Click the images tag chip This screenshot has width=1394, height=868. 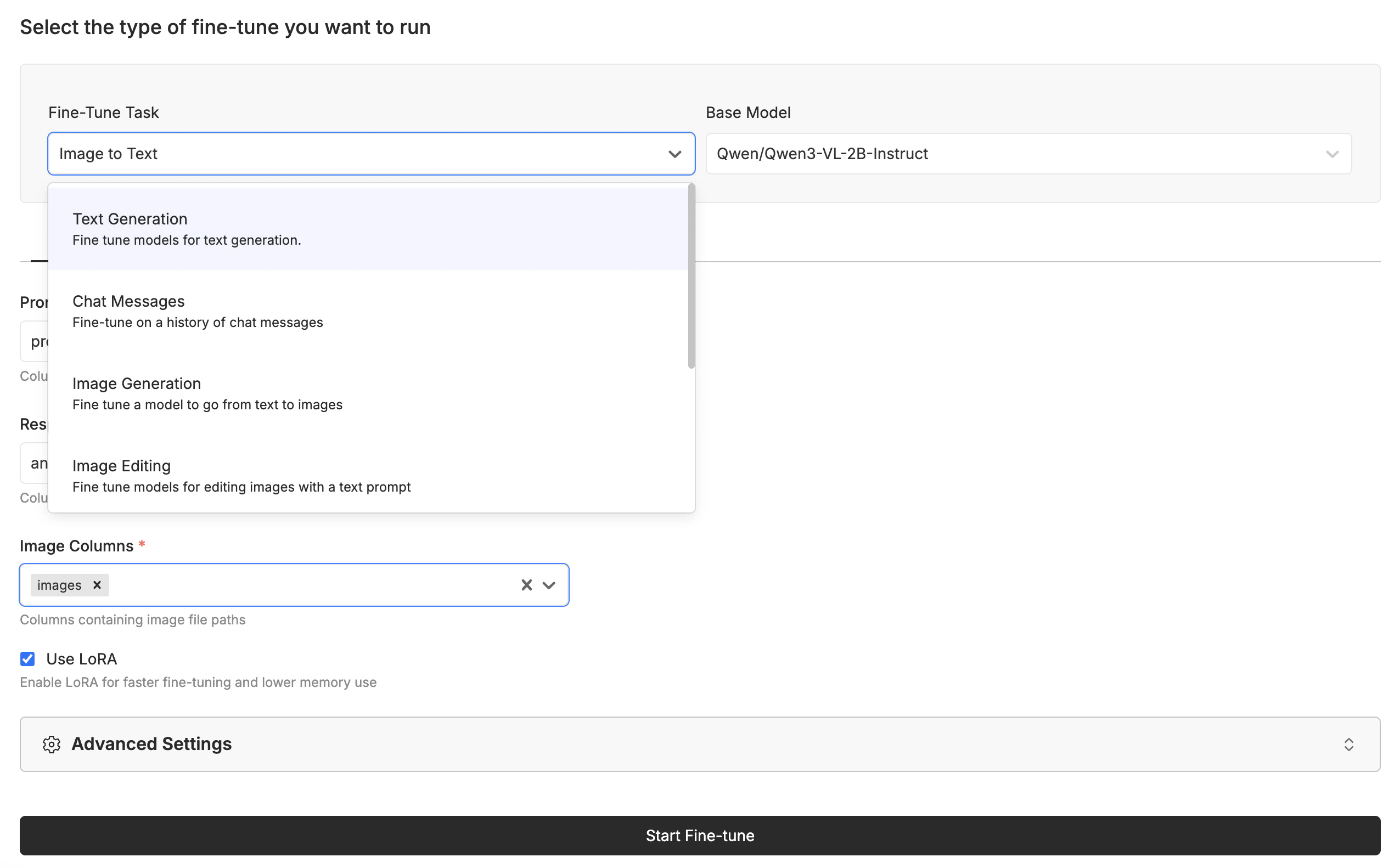click(60, 585)
